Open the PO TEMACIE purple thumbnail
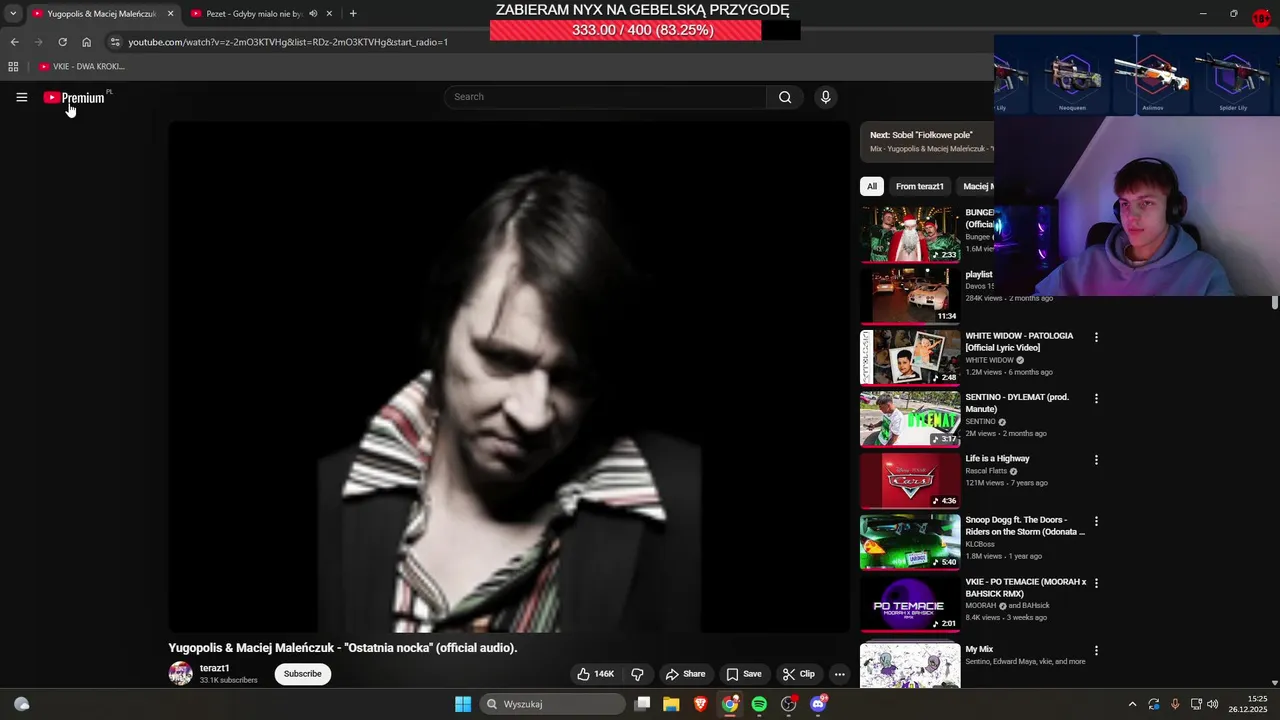Viewport: 1280px width, 720px height. point(910,603)
